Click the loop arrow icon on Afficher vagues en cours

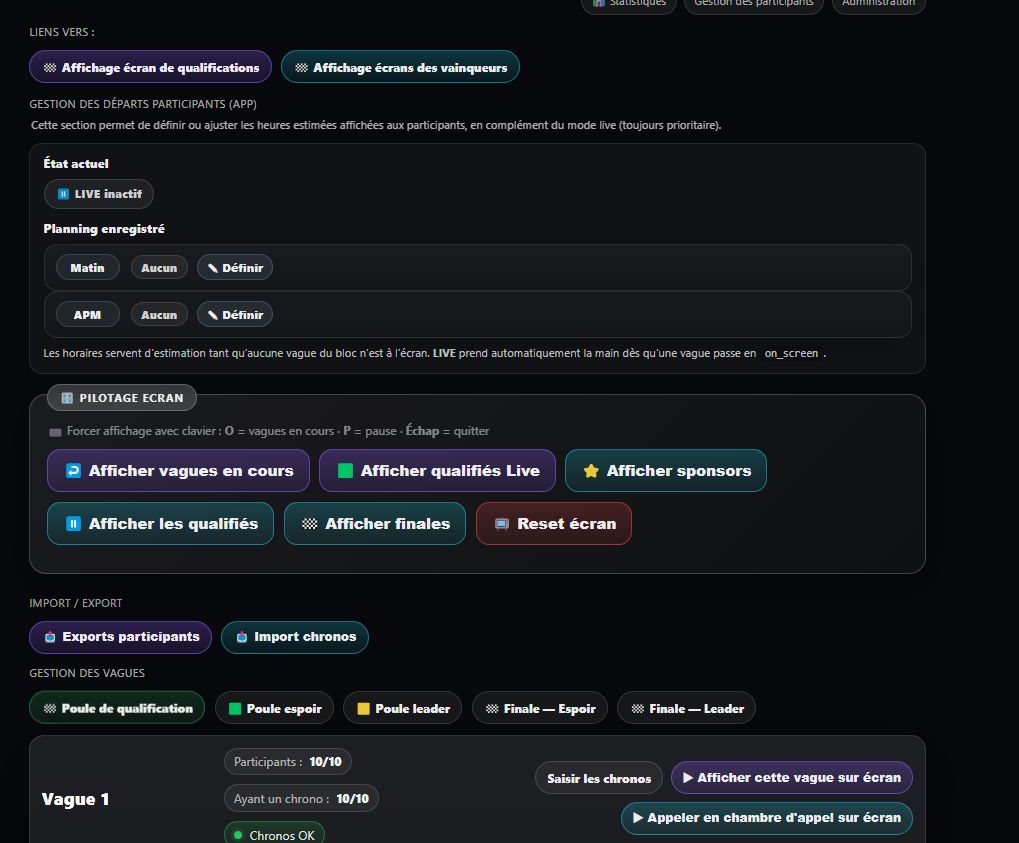73,471
